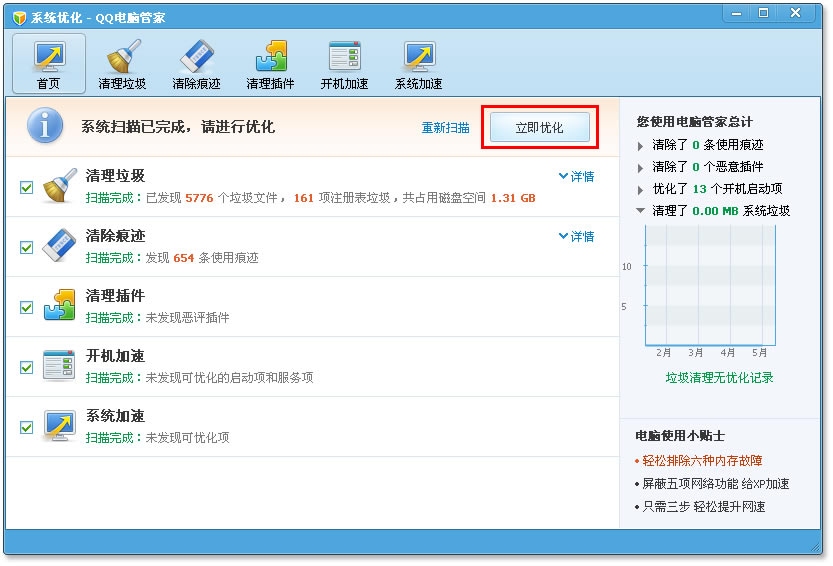This screenshot has height=566, width=833.
Task: Click the junk-cleaning history chart
Action: (x=710, y=285)
